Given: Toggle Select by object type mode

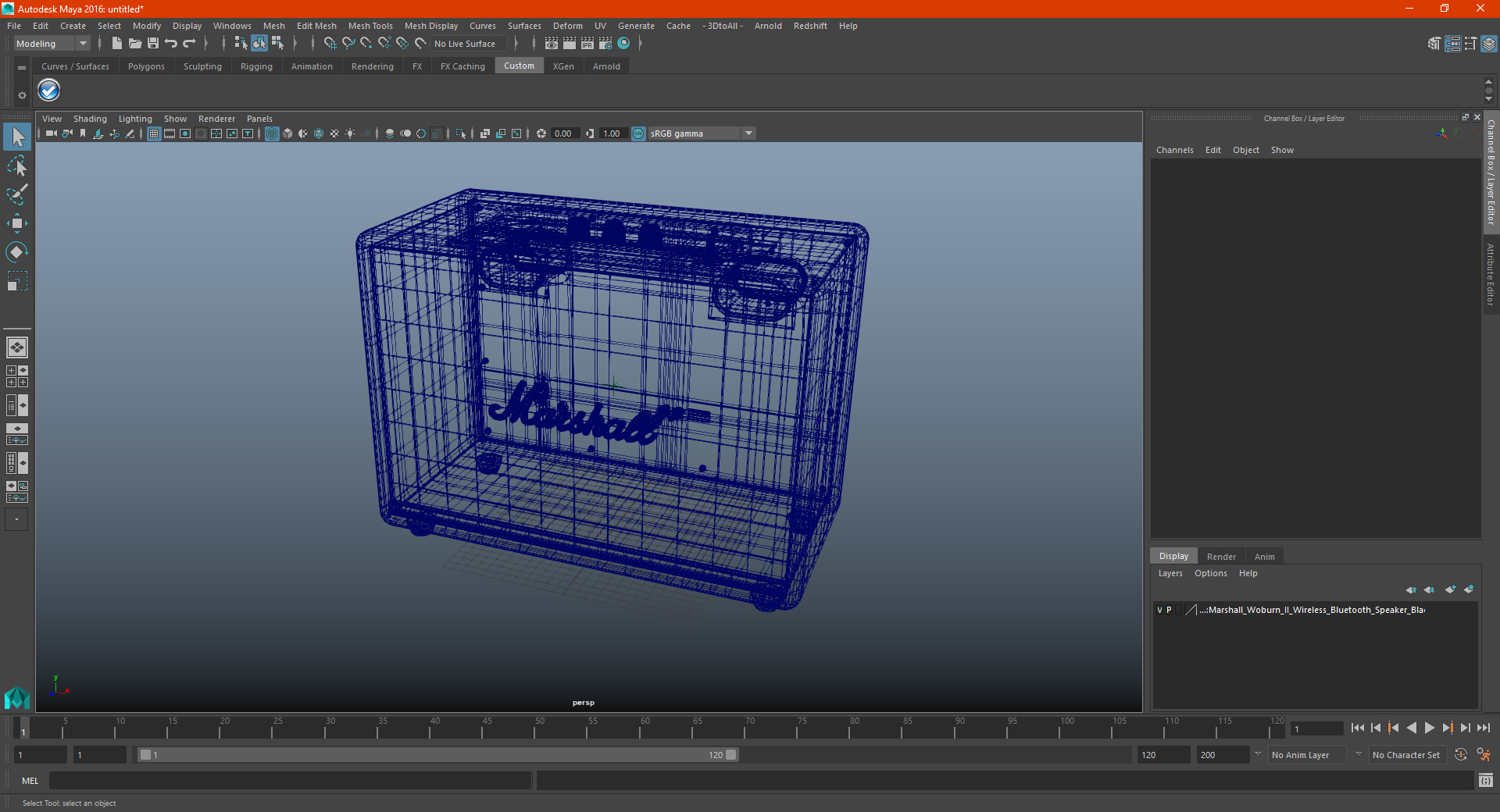Looking at the screenshot, I should click(259, 44).
